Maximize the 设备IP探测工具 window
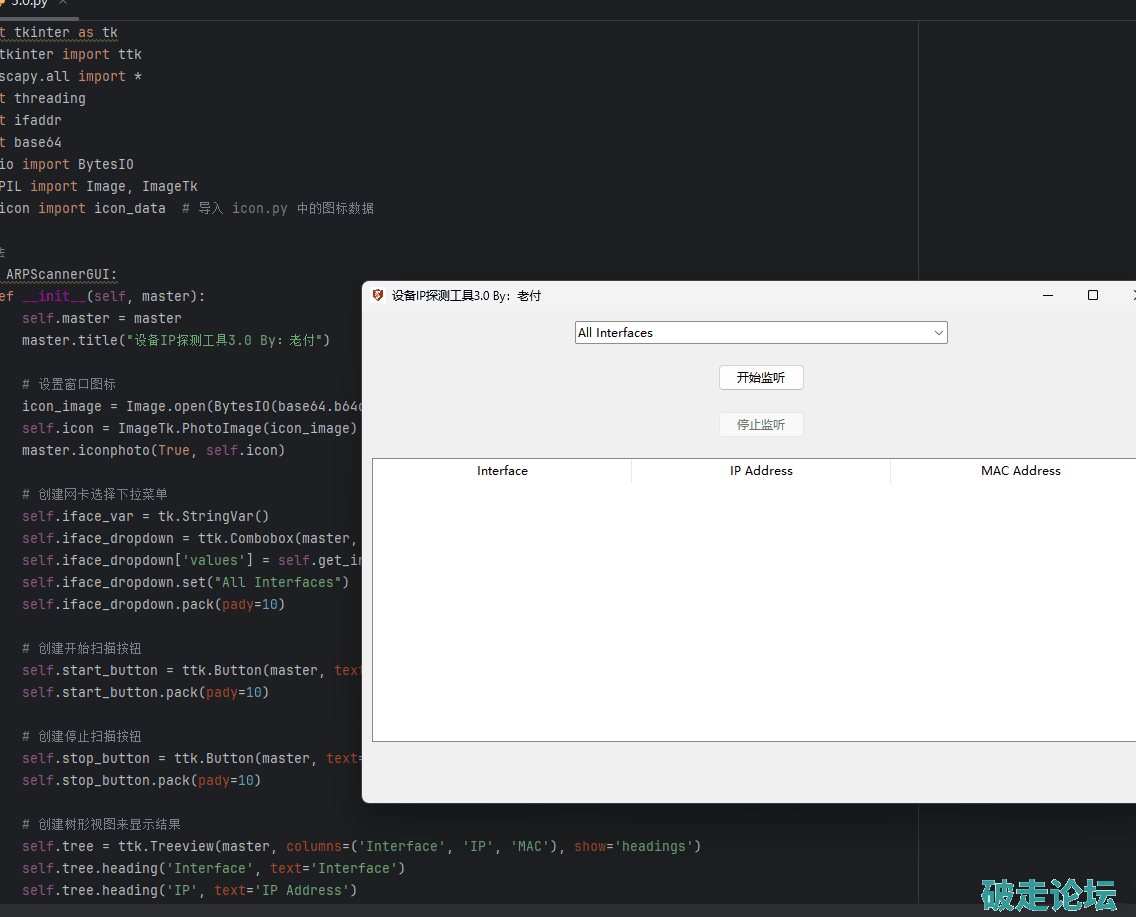Image resolution: width=1136 pixels, height=917 pixels. click(x=1093, y=295)
